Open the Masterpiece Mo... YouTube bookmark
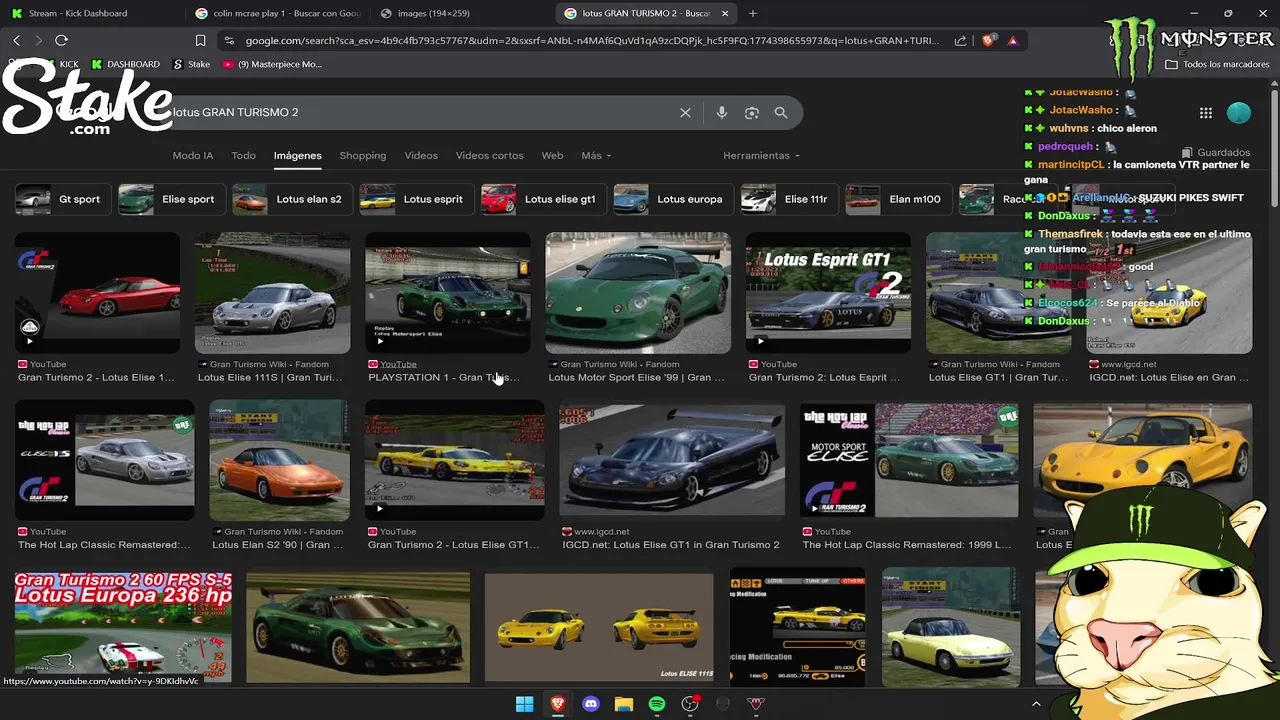 pyautogui.click(x=272, y=64)
